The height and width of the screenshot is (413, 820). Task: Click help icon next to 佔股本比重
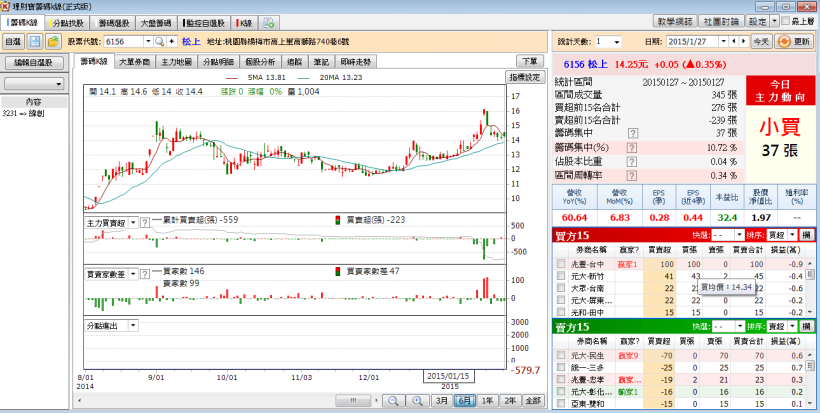click(x=632, y=162)
